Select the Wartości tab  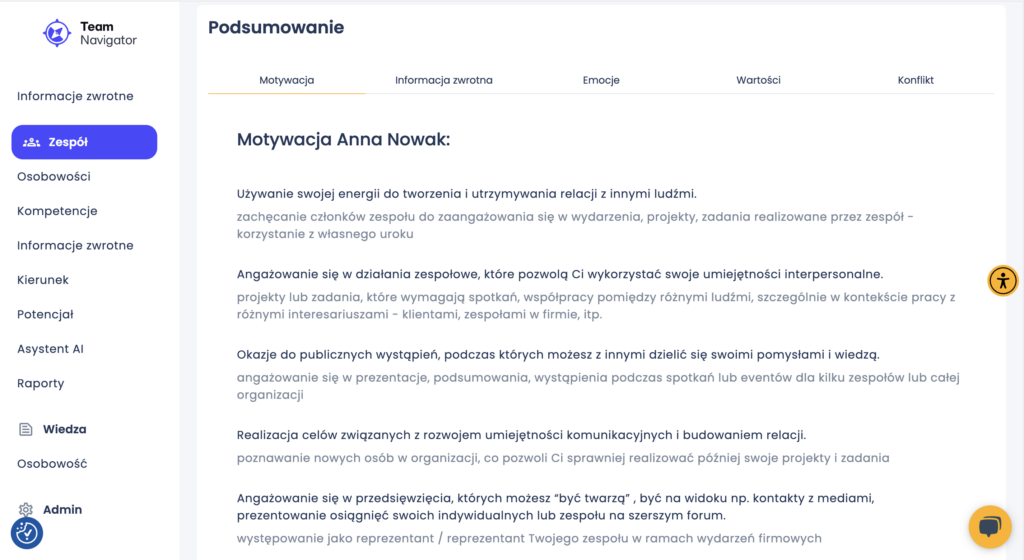pos(758,80)
